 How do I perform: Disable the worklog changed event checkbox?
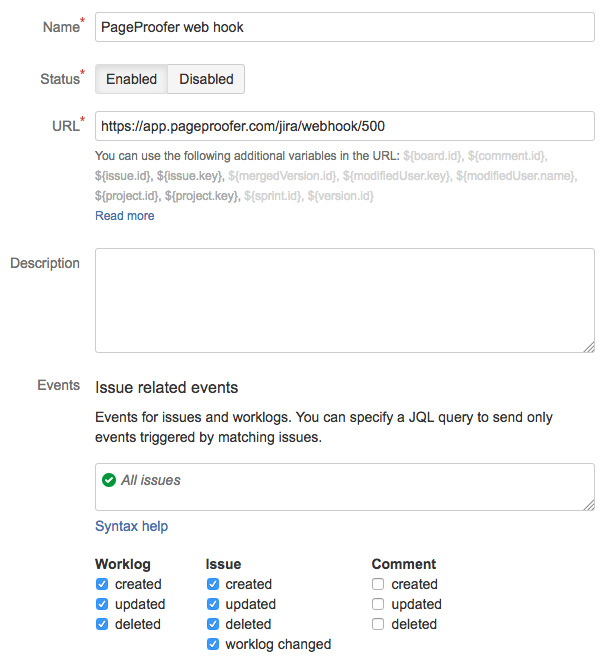click(x=213, y=644)
